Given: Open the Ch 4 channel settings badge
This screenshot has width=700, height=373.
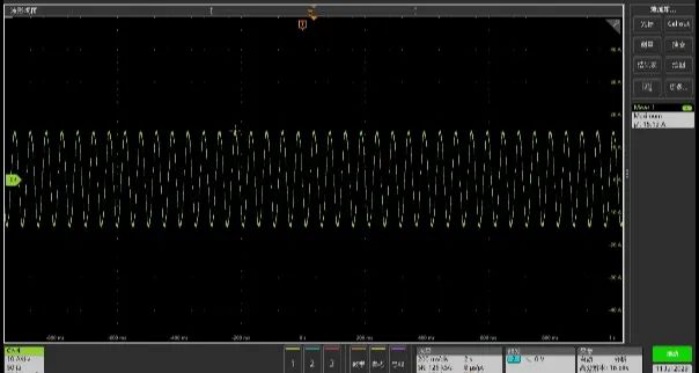Looking at the screenshot, I should click(x=24, y=360).
